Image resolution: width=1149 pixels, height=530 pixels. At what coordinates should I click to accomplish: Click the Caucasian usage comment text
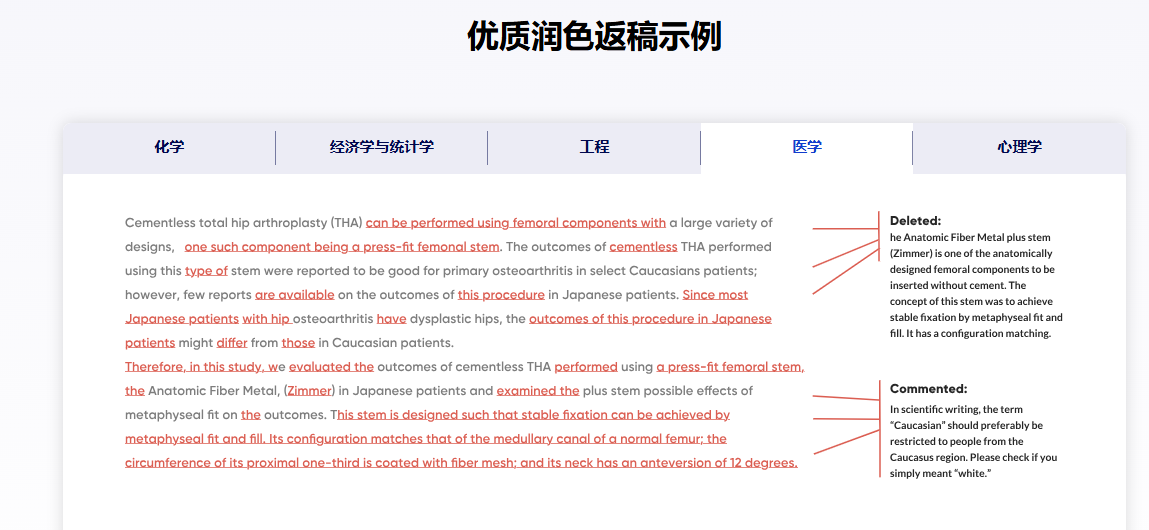[x=973, y=441]
